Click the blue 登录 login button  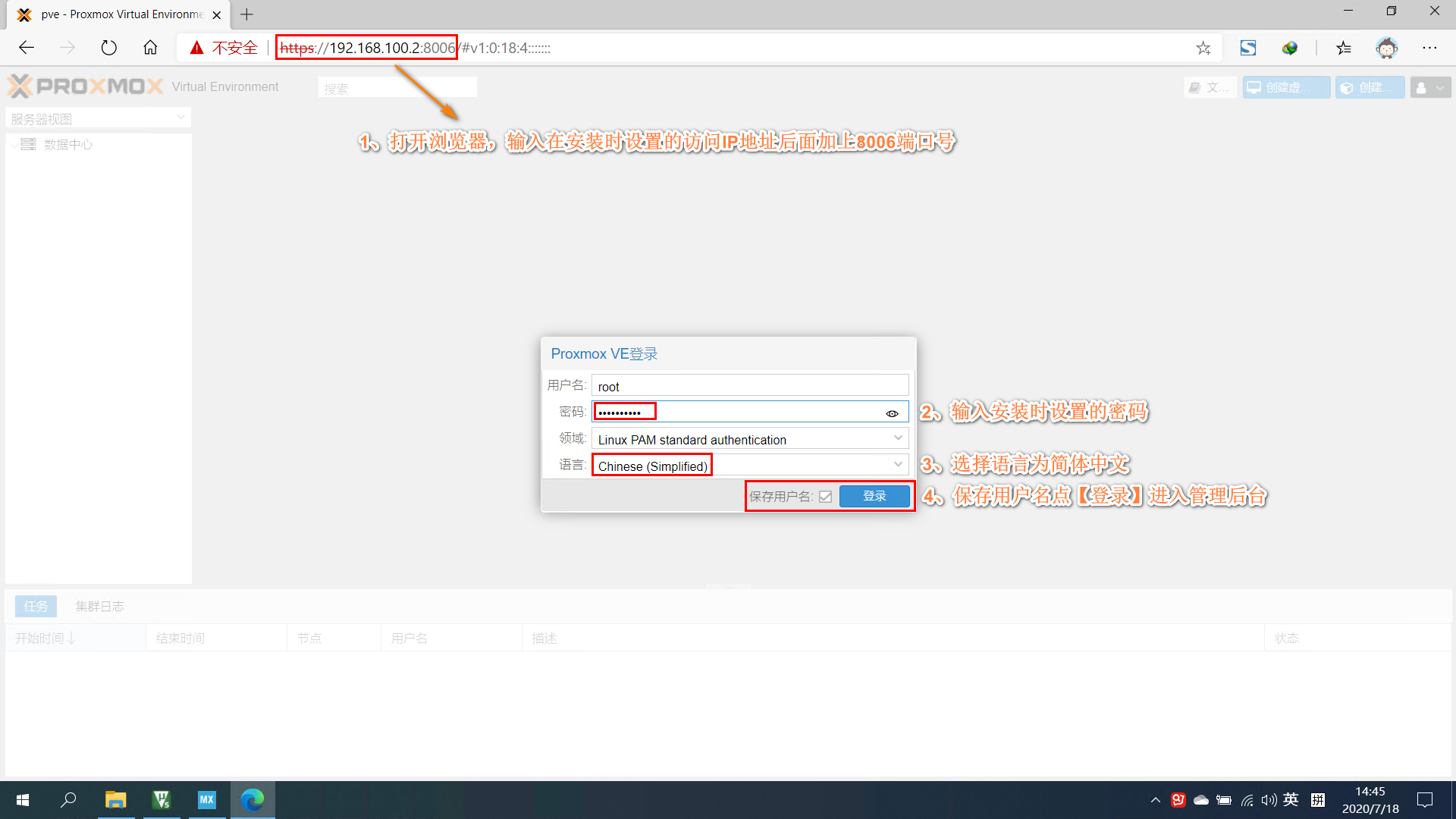pyautogui.click(x=874, y=496)
